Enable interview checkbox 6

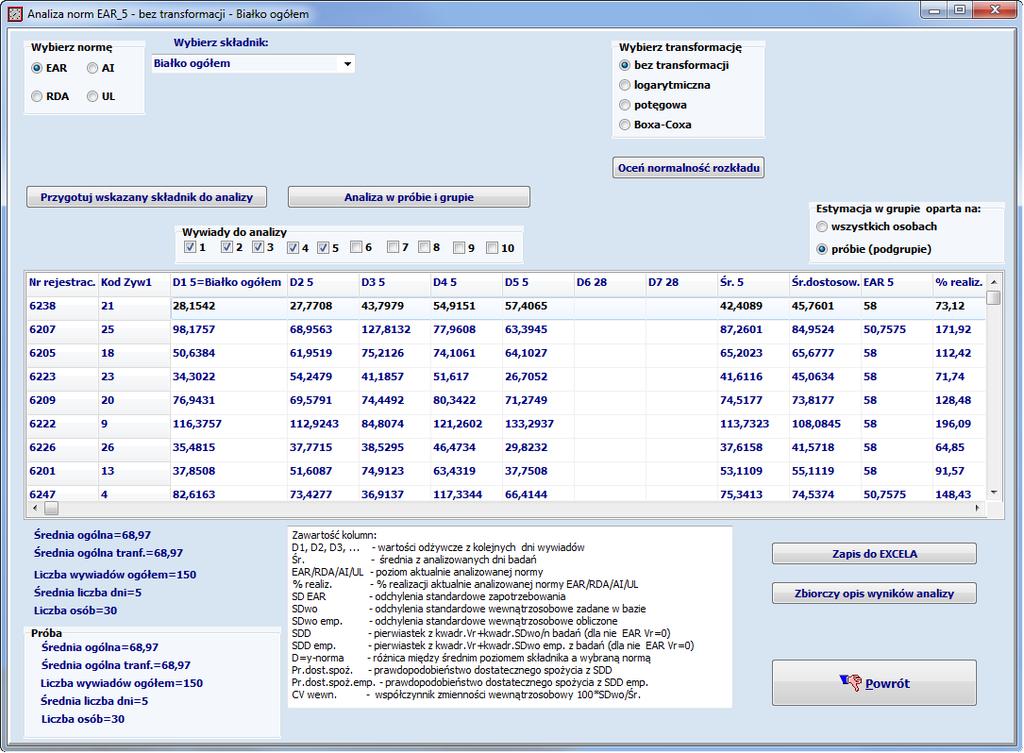coord(356,247)
